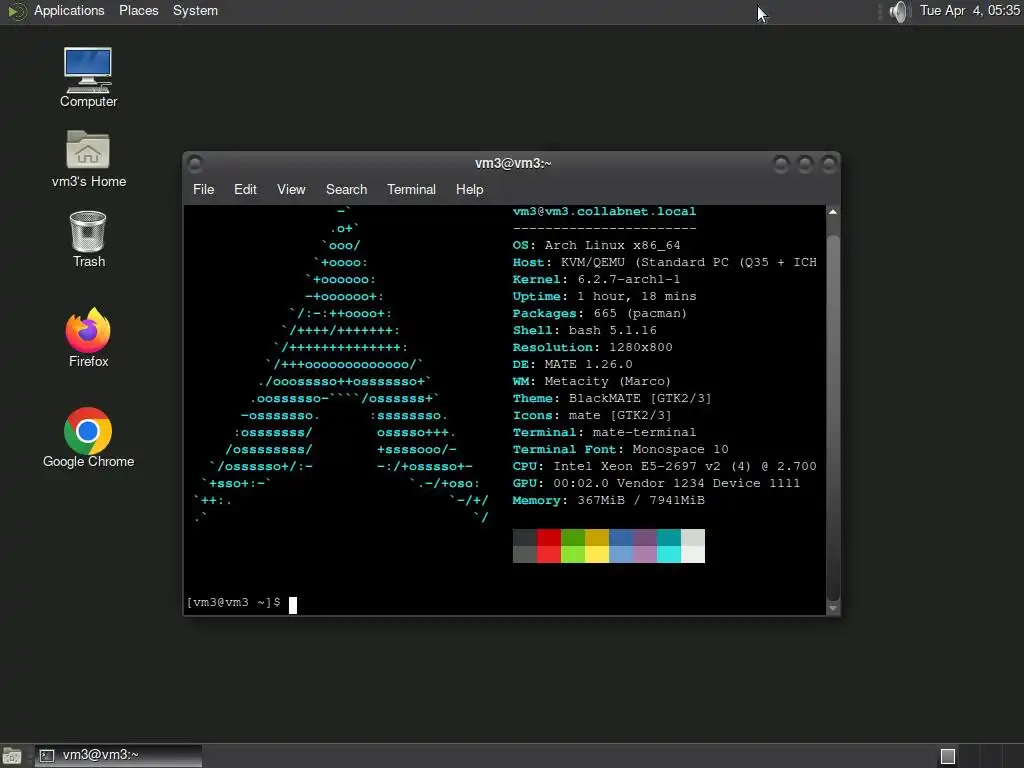
Task: Open vm3's Home folder icon
Action: pos(88,159)
